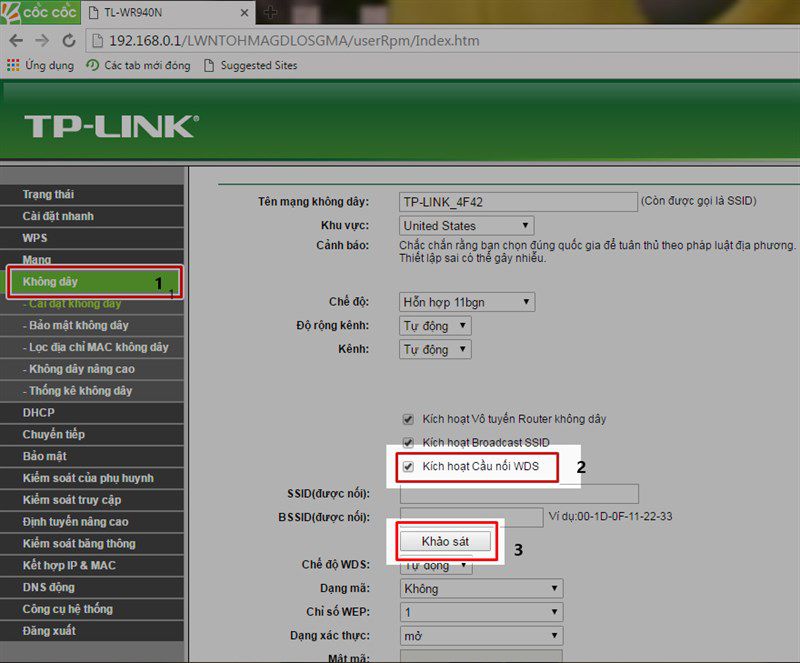Open the Chỉ số WEP dropdown
800x663 pixels.
click(482, 612)
